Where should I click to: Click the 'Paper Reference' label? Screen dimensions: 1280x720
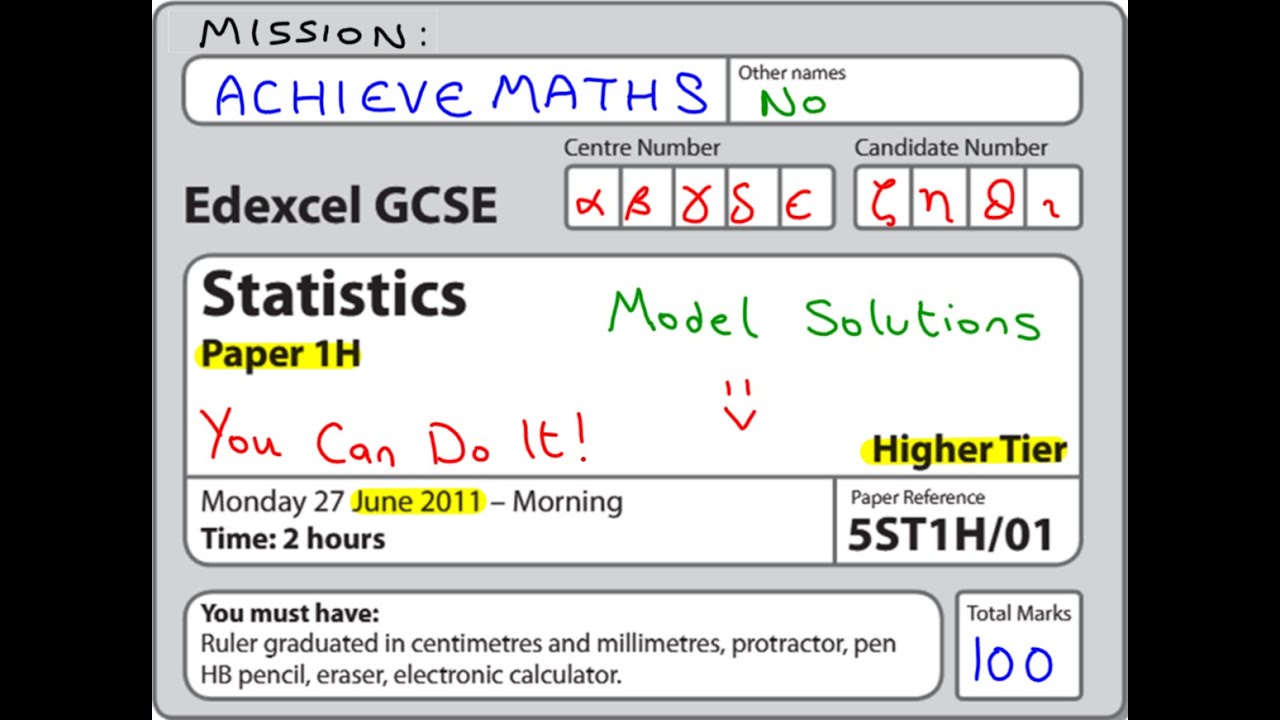tap(917, 497)
